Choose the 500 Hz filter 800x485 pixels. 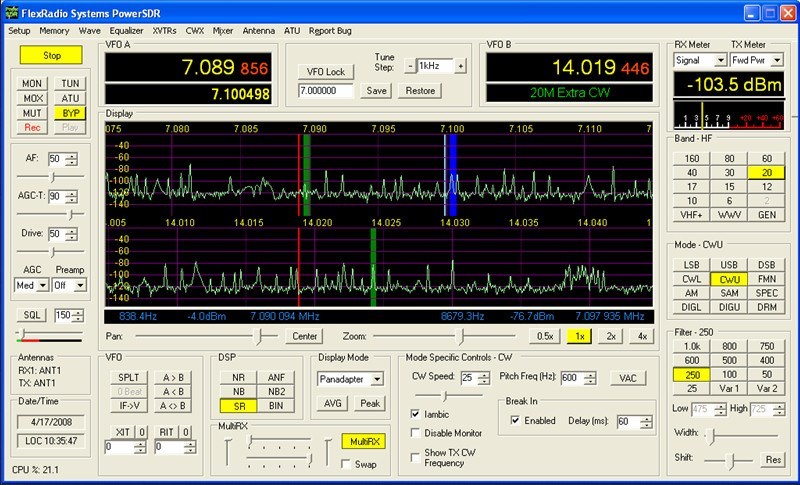click(728, 359)
